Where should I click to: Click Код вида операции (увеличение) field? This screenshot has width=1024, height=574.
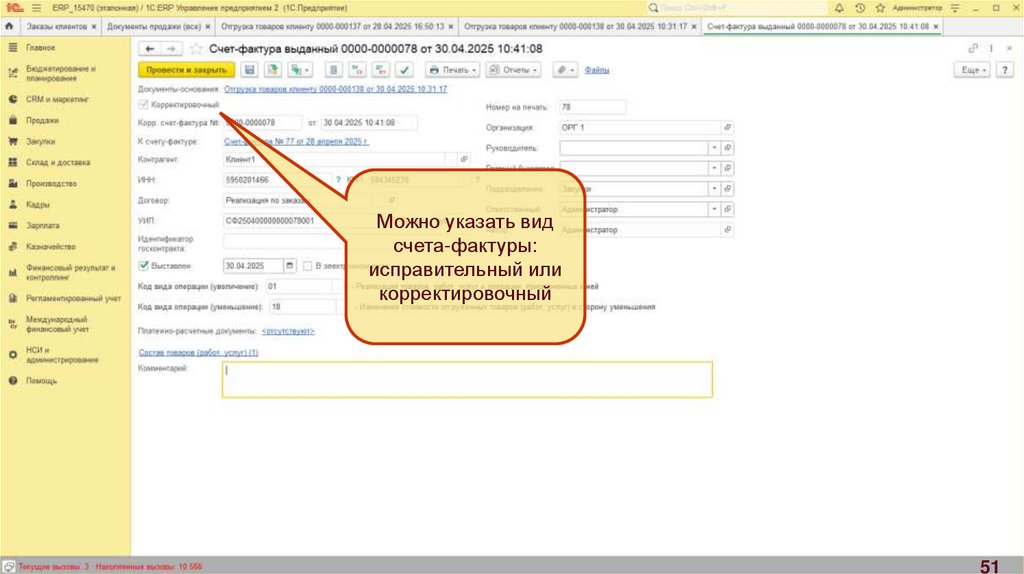(300, 287)
